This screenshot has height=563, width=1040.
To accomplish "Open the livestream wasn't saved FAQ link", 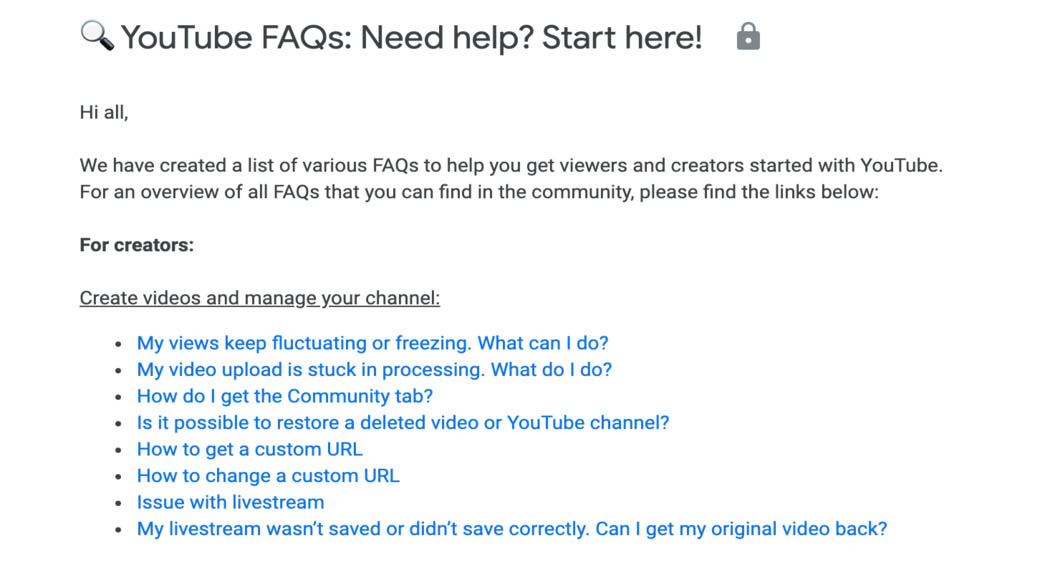I will (x=511, y=529).
